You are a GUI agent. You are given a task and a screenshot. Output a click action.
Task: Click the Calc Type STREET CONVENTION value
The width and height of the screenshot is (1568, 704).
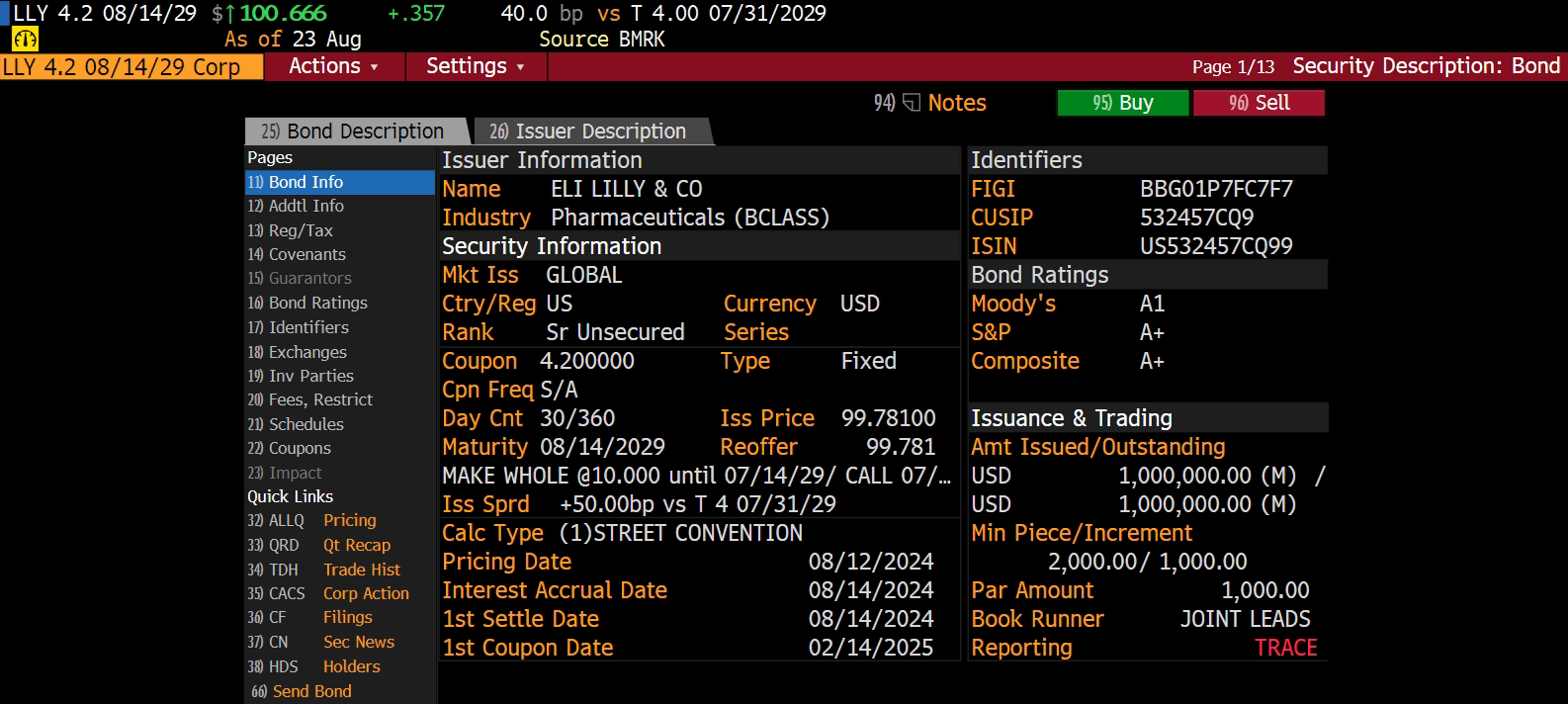(x=681, y=533)
